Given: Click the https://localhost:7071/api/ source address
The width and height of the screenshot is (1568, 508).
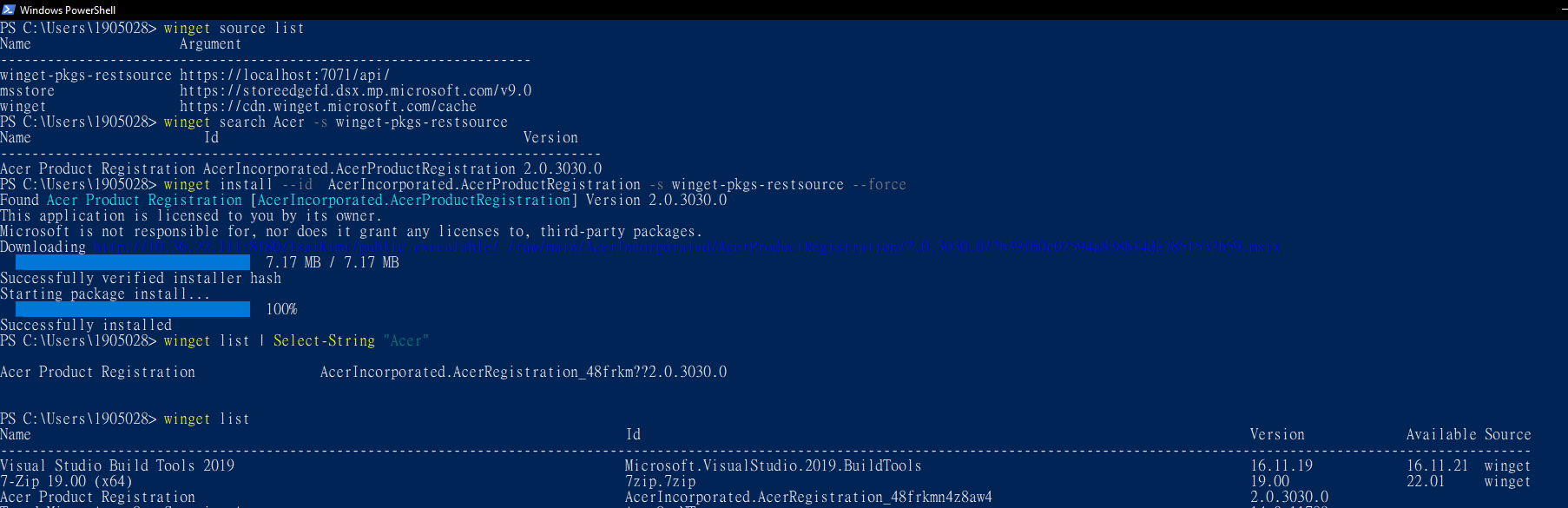Looking at the screenshot, I should pyautogui.click(x=285, y=76).
